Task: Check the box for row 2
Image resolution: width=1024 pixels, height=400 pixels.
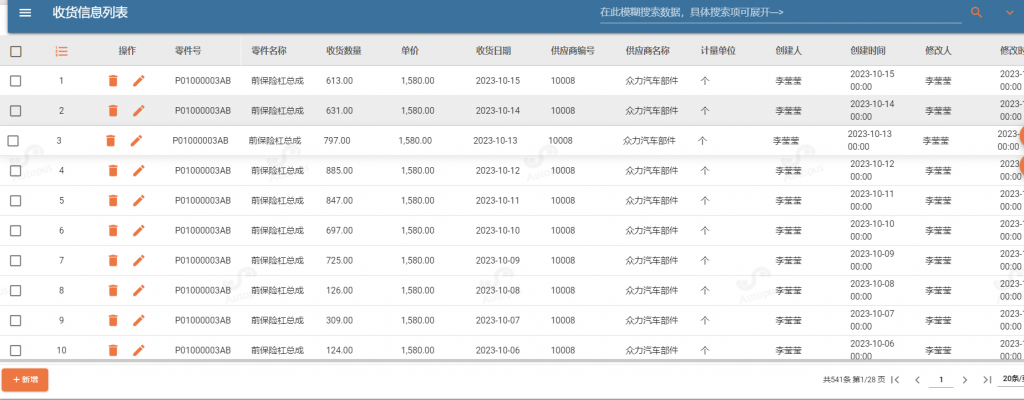Action: click(16, 110)
